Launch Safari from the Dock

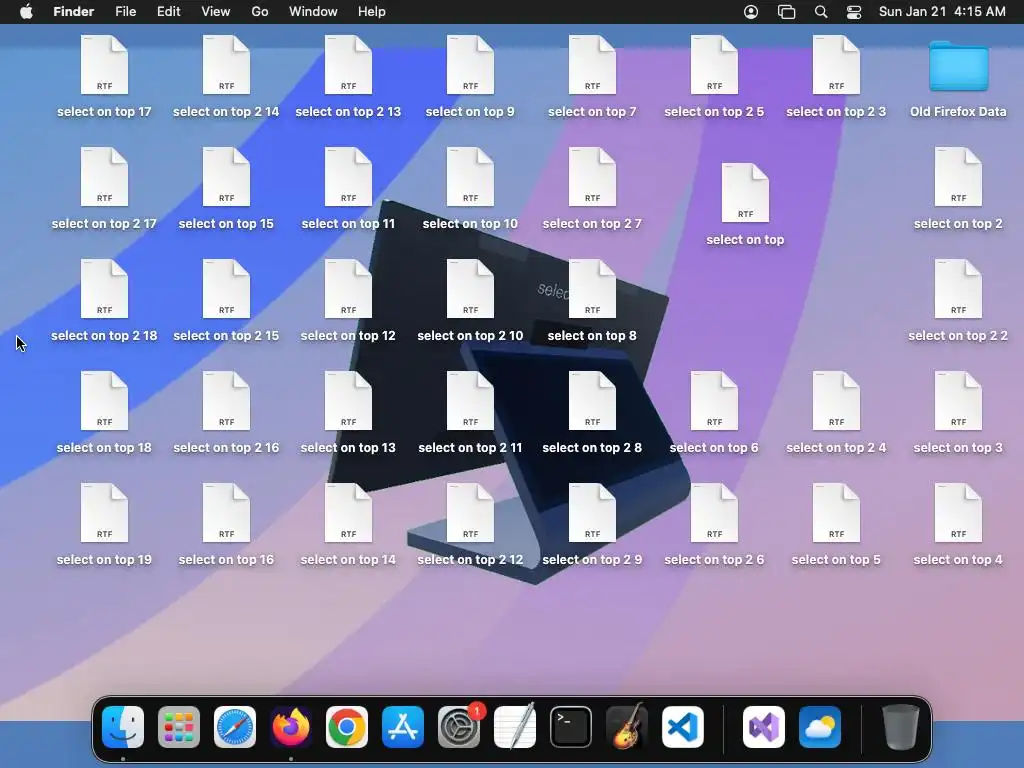[x=235, y=727]
